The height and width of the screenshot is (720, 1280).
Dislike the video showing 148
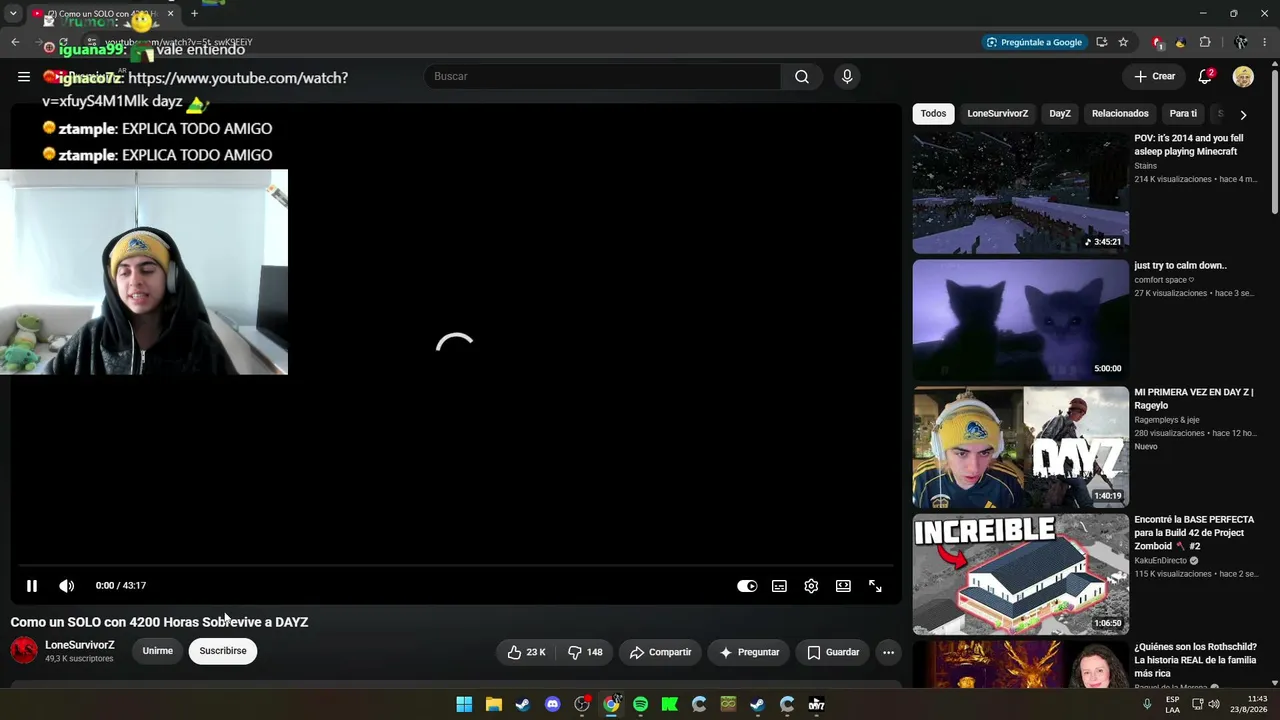(585, 652)
